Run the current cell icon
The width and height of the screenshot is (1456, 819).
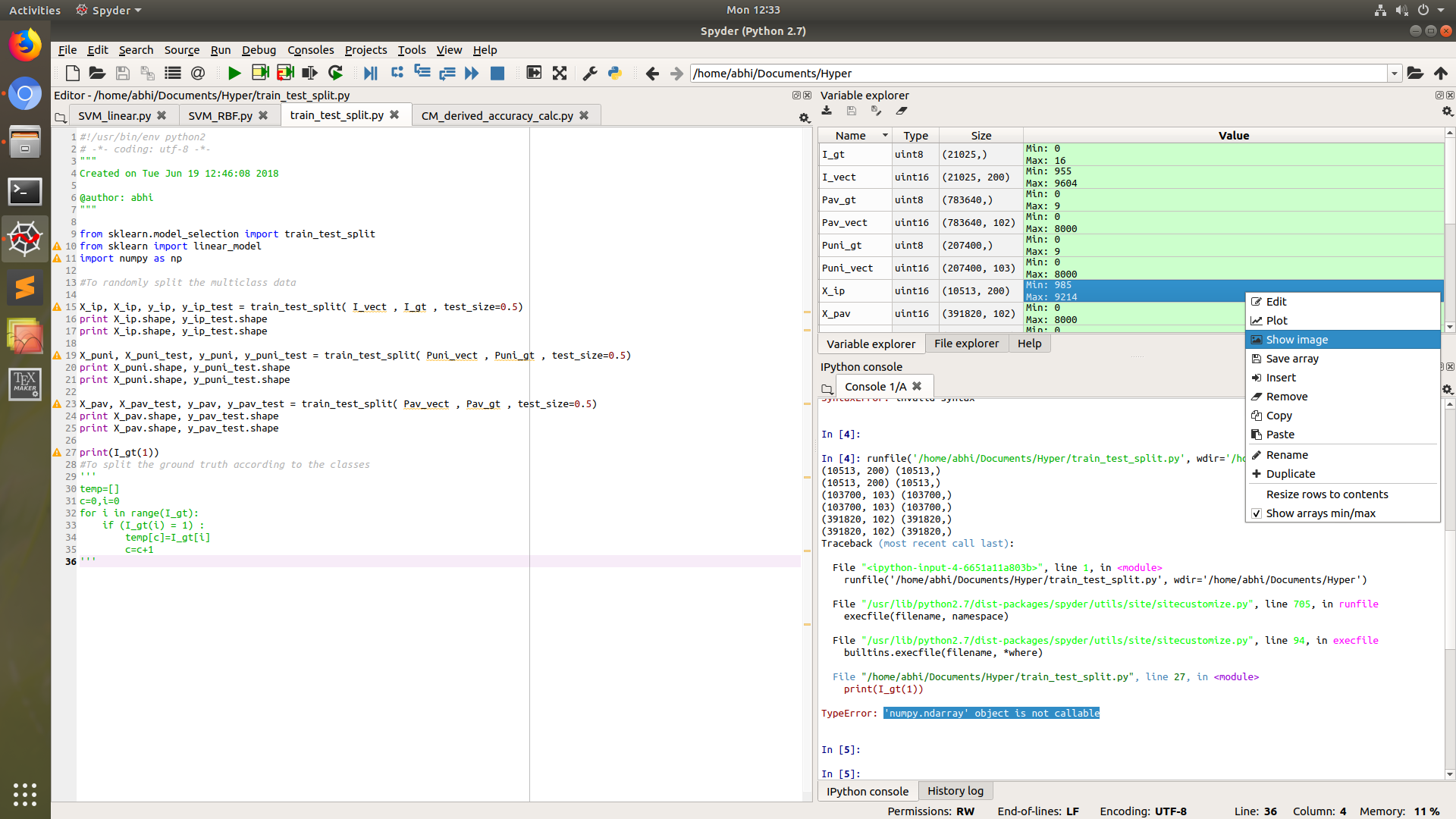pos(260,74)
